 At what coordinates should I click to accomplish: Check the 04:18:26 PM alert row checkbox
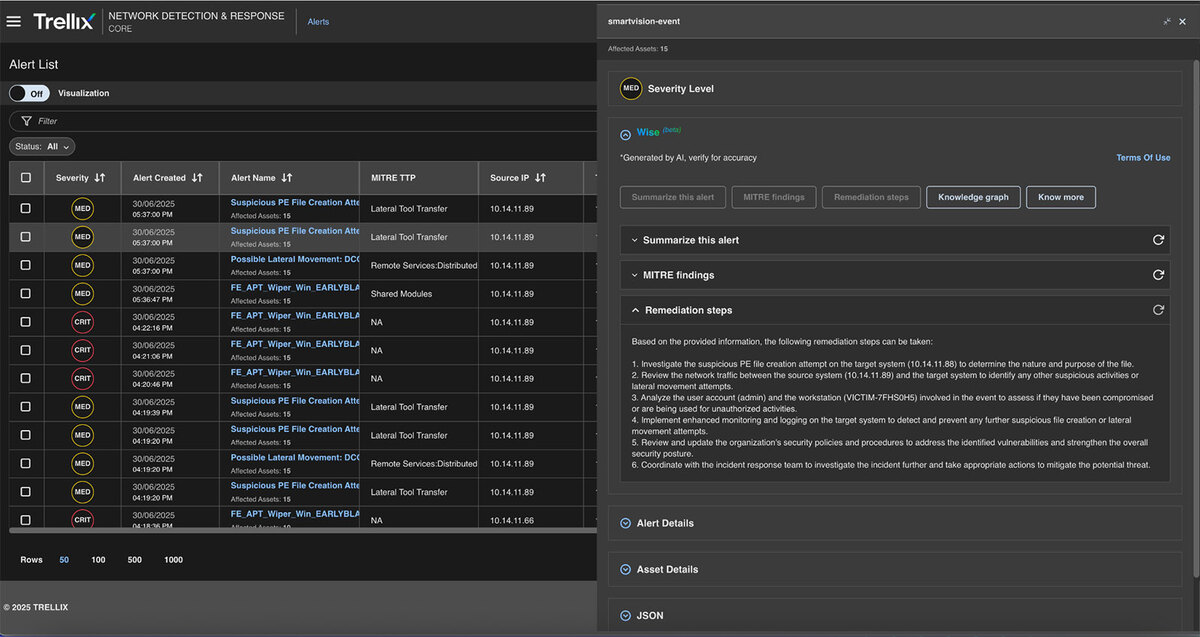click(26, 520)
